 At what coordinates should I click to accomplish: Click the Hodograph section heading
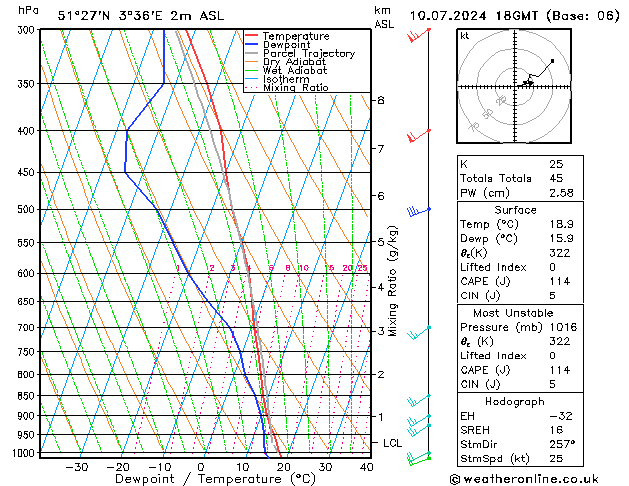515,402
